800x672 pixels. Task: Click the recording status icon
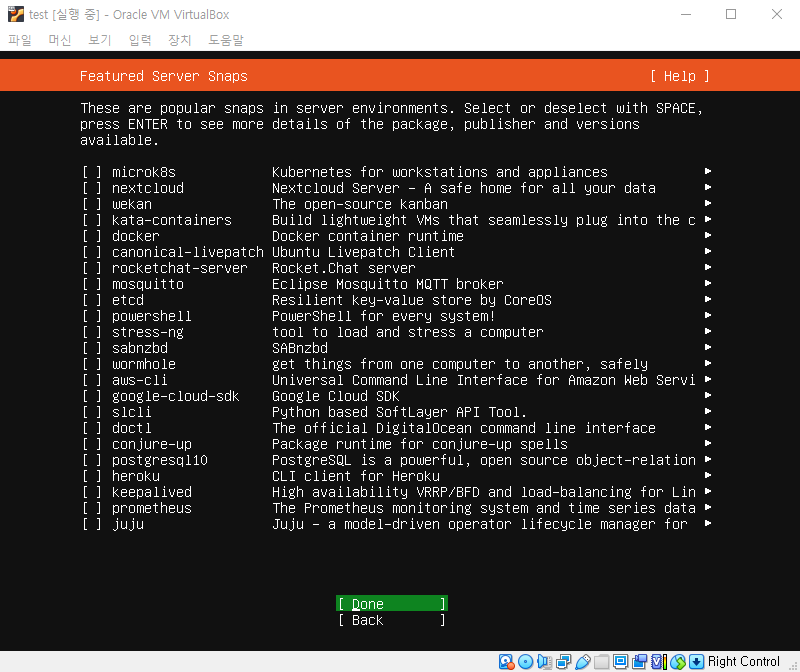pyautogui.click(x=639, y=662)
